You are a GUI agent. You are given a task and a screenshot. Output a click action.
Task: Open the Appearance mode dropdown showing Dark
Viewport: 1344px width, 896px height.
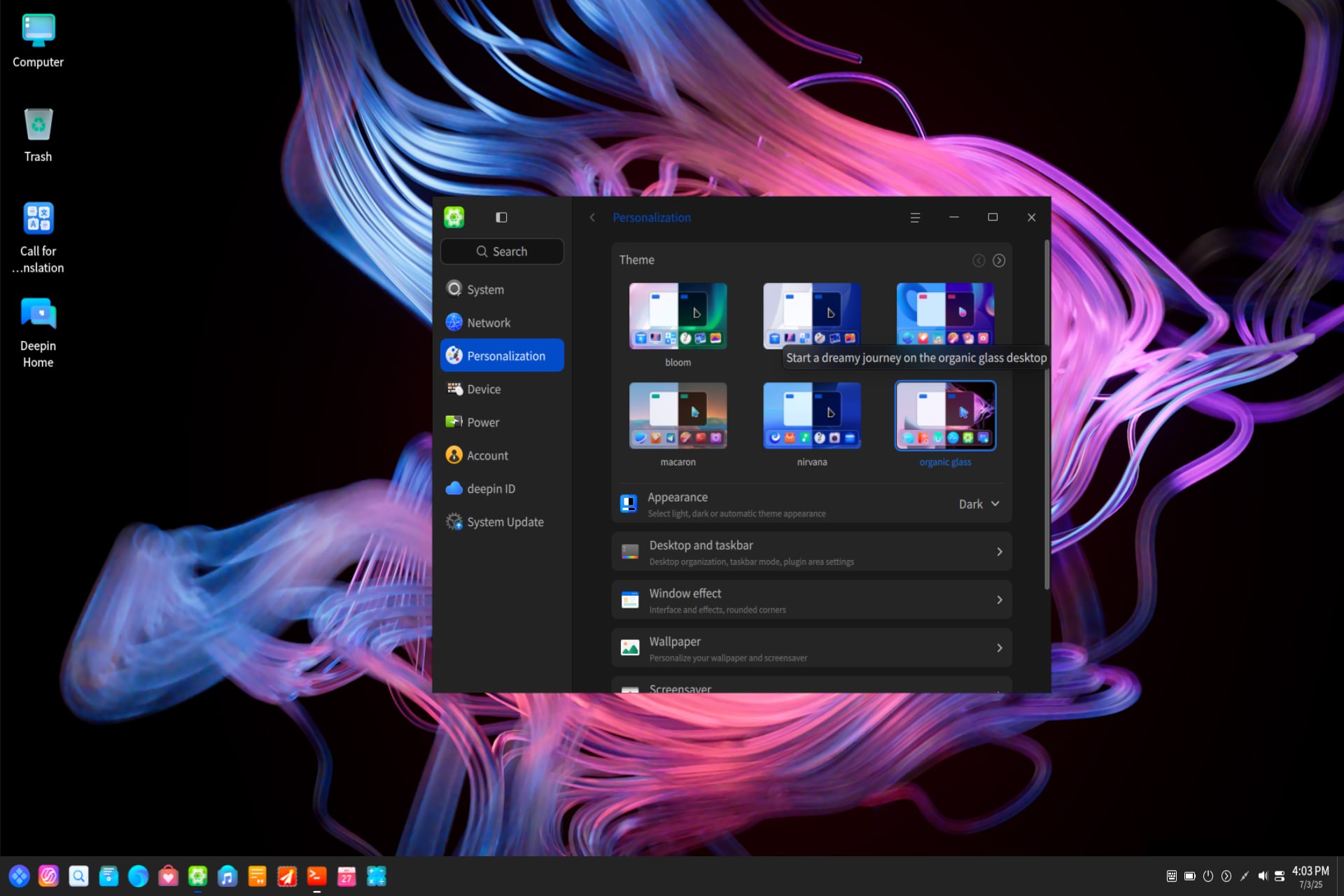point(978,503)
